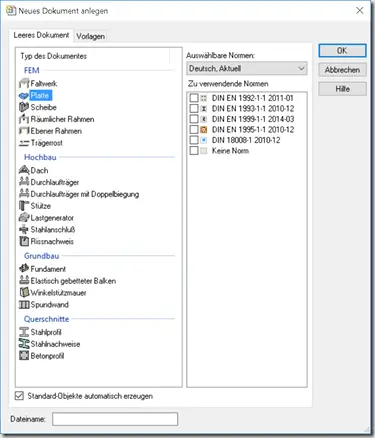Click the Trägerrost icon
The image size is (375, 438).
(24, 143)
